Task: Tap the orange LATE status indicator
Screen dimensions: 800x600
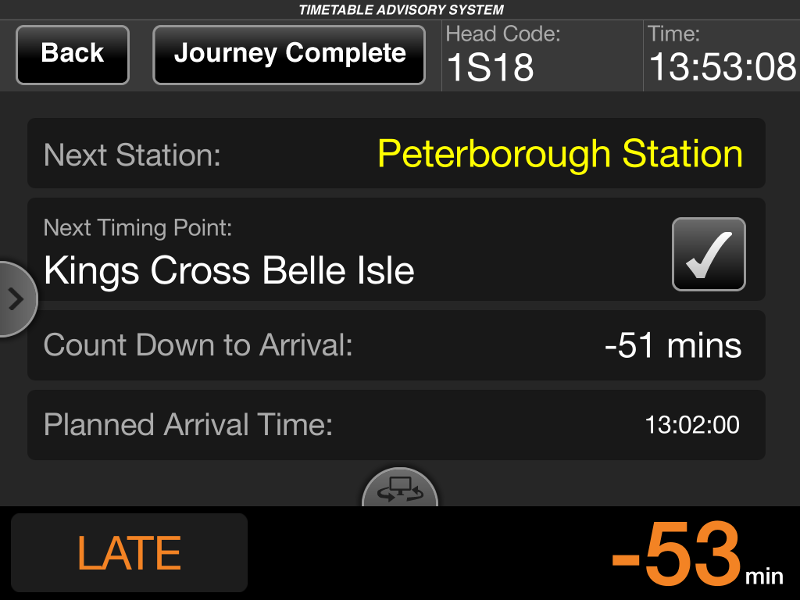Action: click(129, 553)
